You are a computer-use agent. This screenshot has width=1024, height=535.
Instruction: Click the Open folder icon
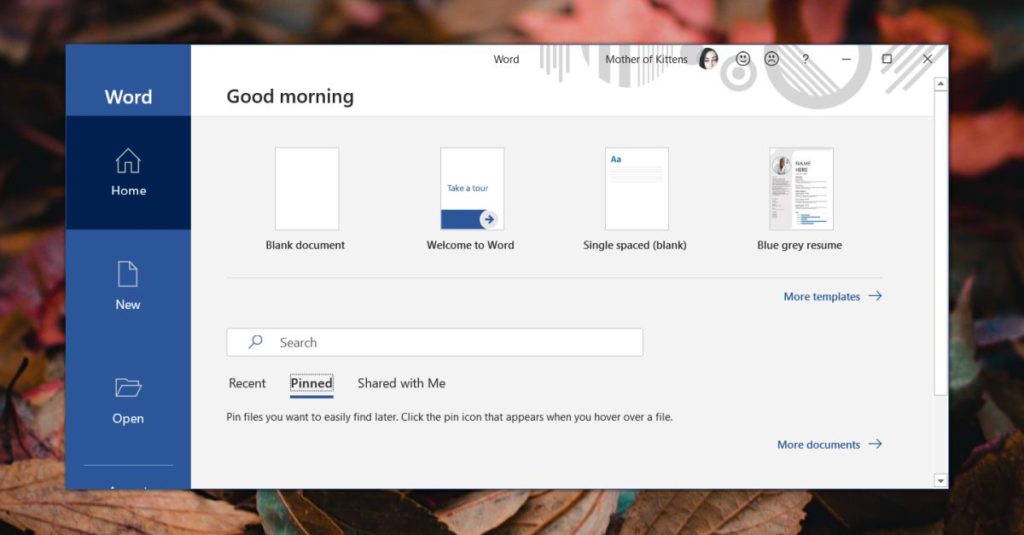(x=128, y=388)
